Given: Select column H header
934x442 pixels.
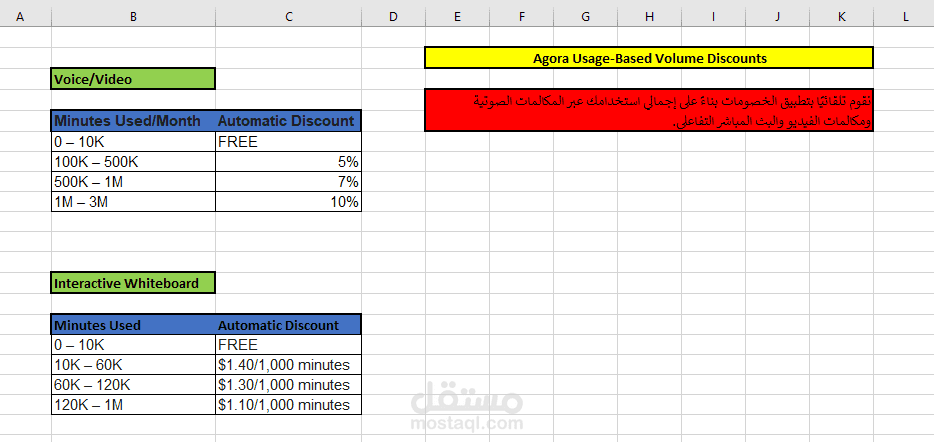Looking at the screenshot, I should [649, 17].
